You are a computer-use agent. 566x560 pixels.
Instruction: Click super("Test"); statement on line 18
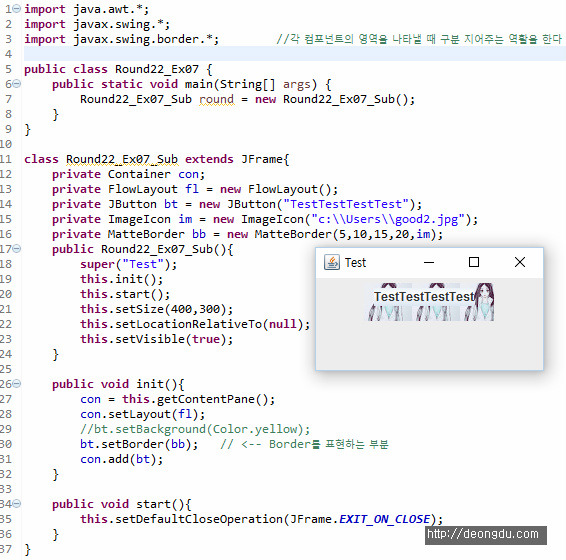click(129, 264)
